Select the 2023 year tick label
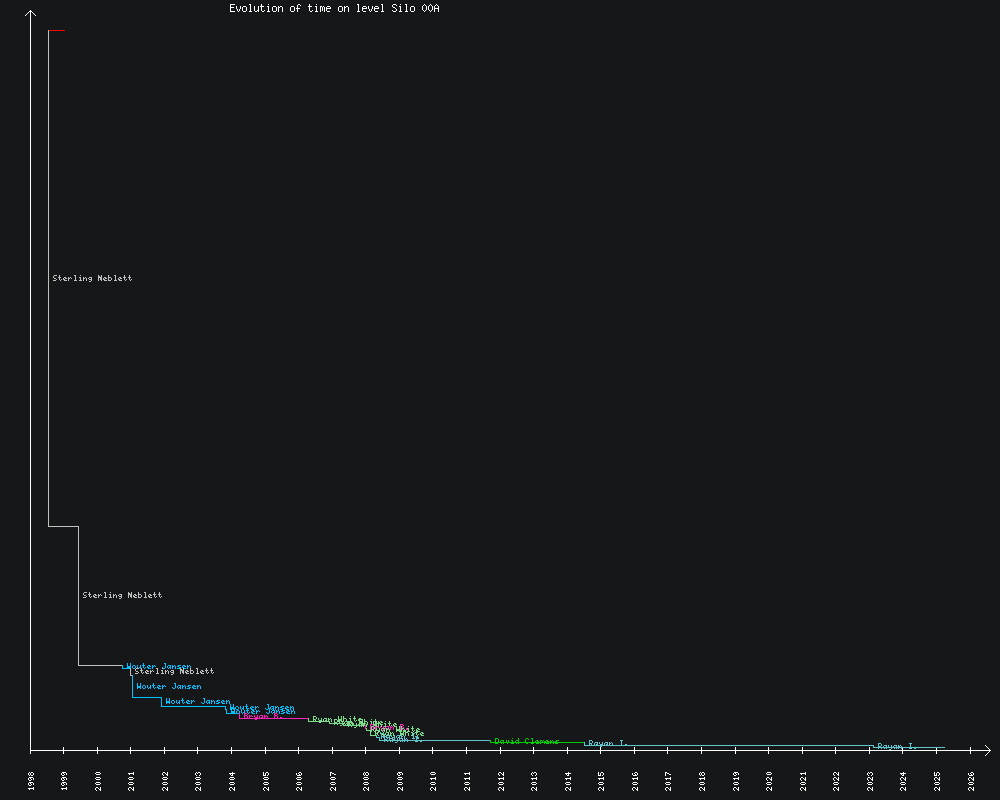1000x800 pixels. pyautogui.click(x=870, y=781)
